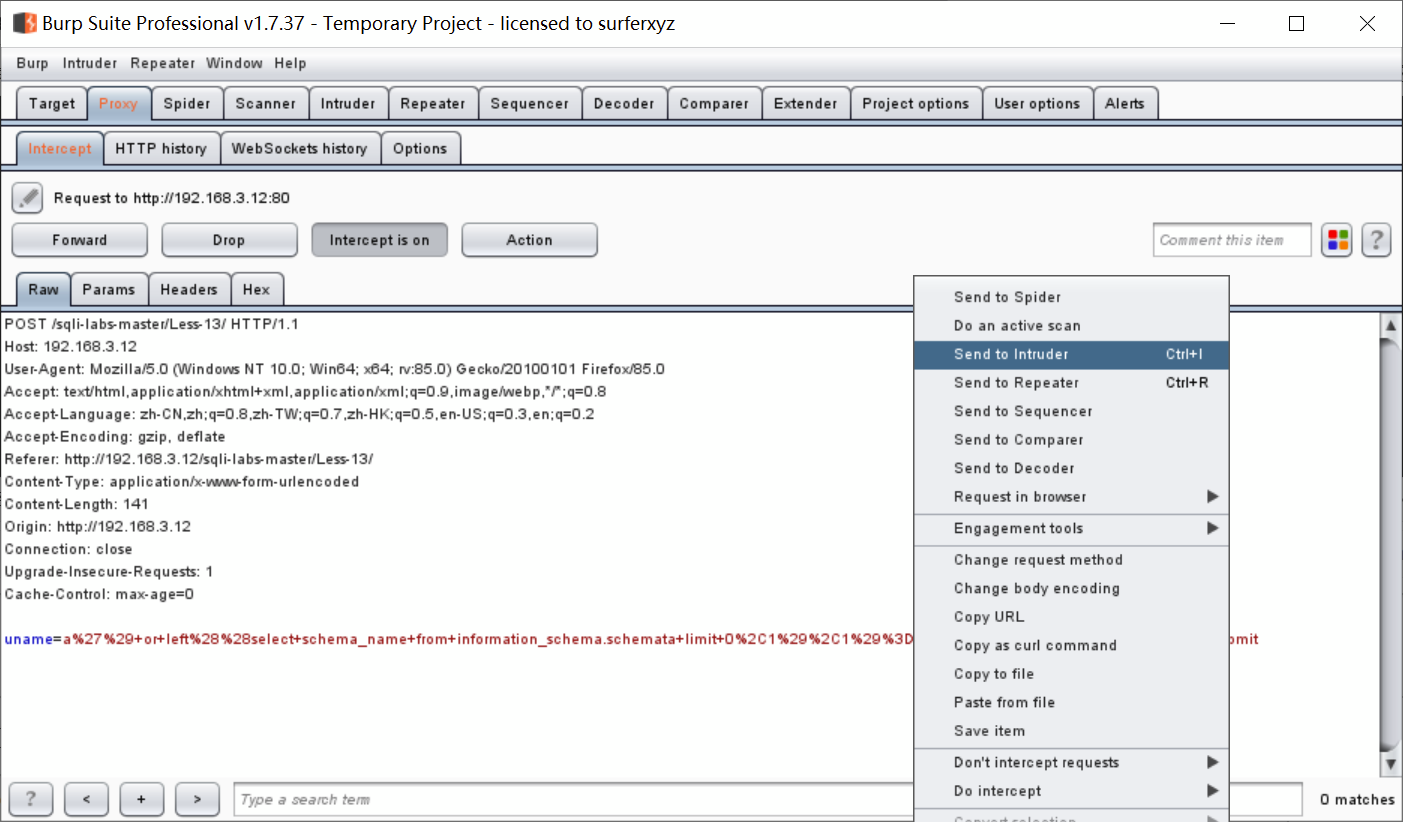Click the scrollbar down arrow
This screenshot has width=1403, height=822.
[x=1390, y=765]
